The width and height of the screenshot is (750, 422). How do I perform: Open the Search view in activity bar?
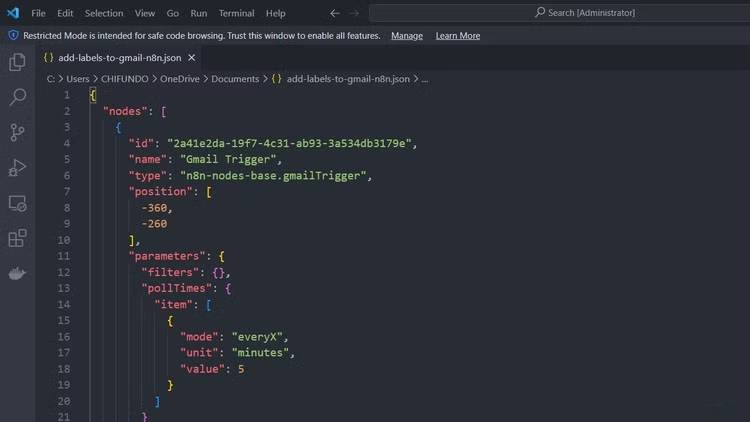17,97
